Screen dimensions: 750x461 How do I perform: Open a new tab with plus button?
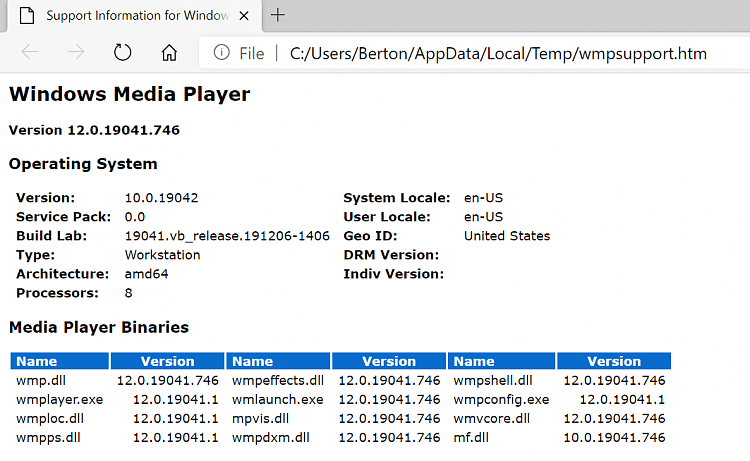[x=278, y=15]
